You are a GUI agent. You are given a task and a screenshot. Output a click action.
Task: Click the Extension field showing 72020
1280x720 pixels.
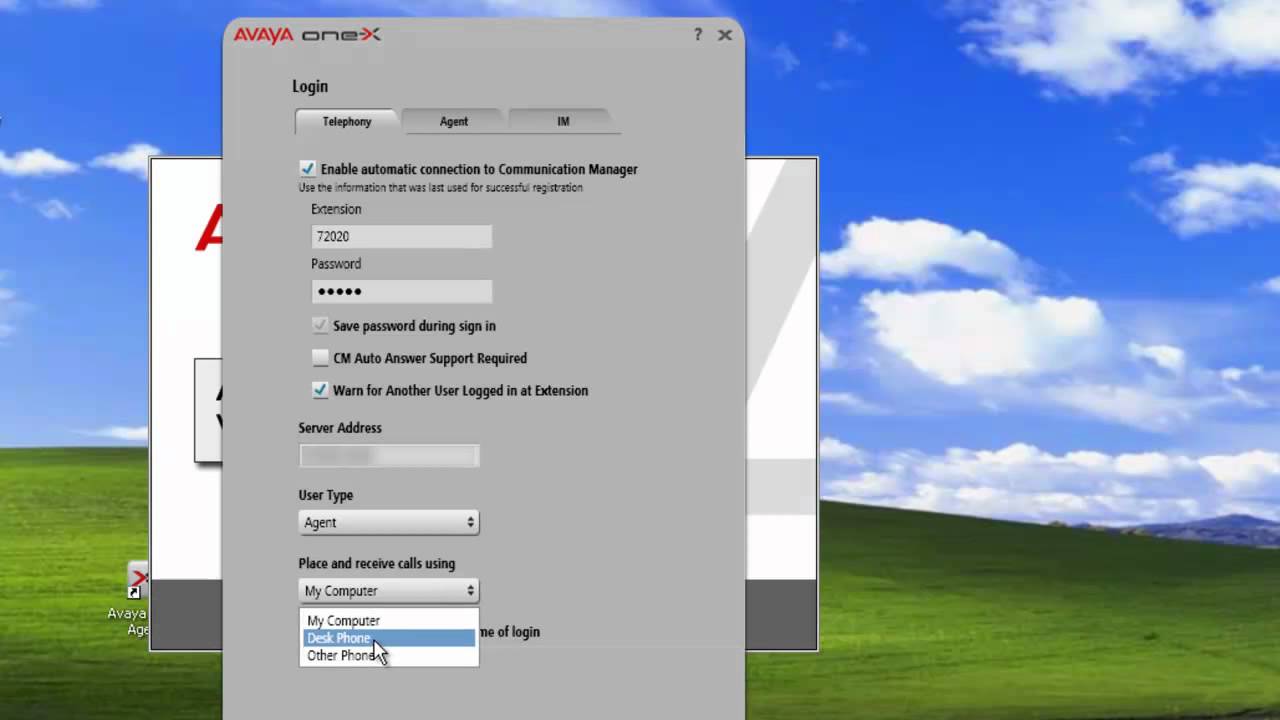tap(401, 236)
